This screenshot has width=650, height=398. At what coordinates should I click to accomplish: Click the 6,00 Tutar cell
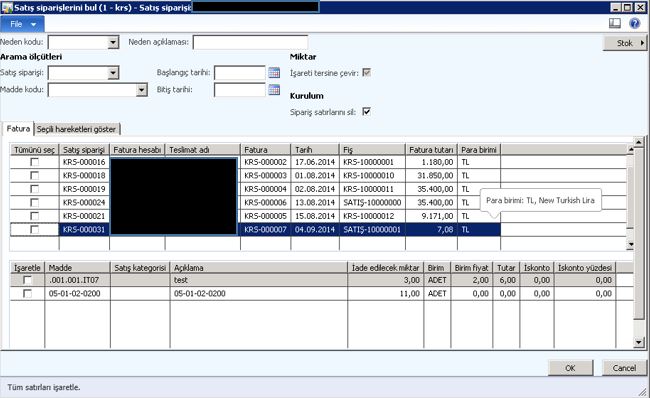click(506, 280)
